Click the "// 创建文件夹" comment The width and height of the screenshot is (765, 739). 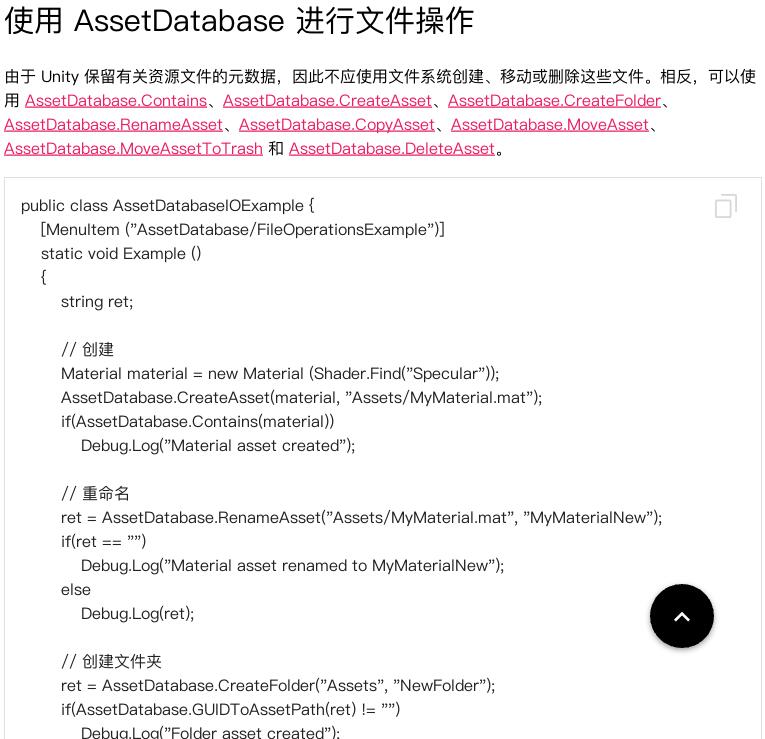point(111,661)
